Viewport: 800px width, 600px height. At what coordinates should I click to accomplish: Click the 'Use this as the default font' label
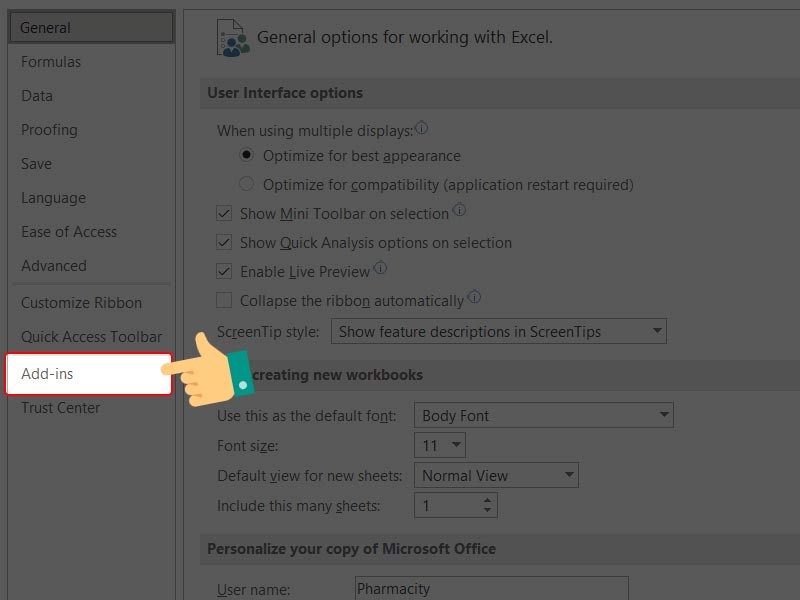(x=307, y=416)
